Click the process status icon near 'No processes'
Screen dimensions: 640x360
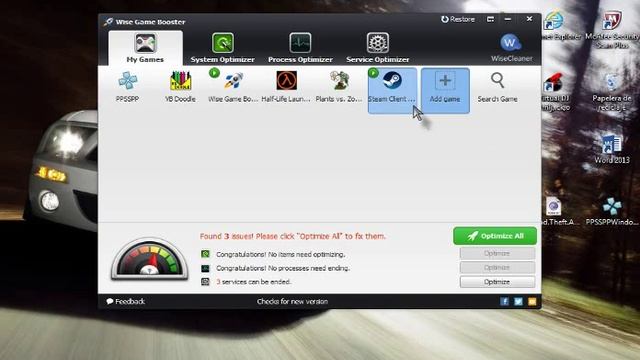point(205,268)
